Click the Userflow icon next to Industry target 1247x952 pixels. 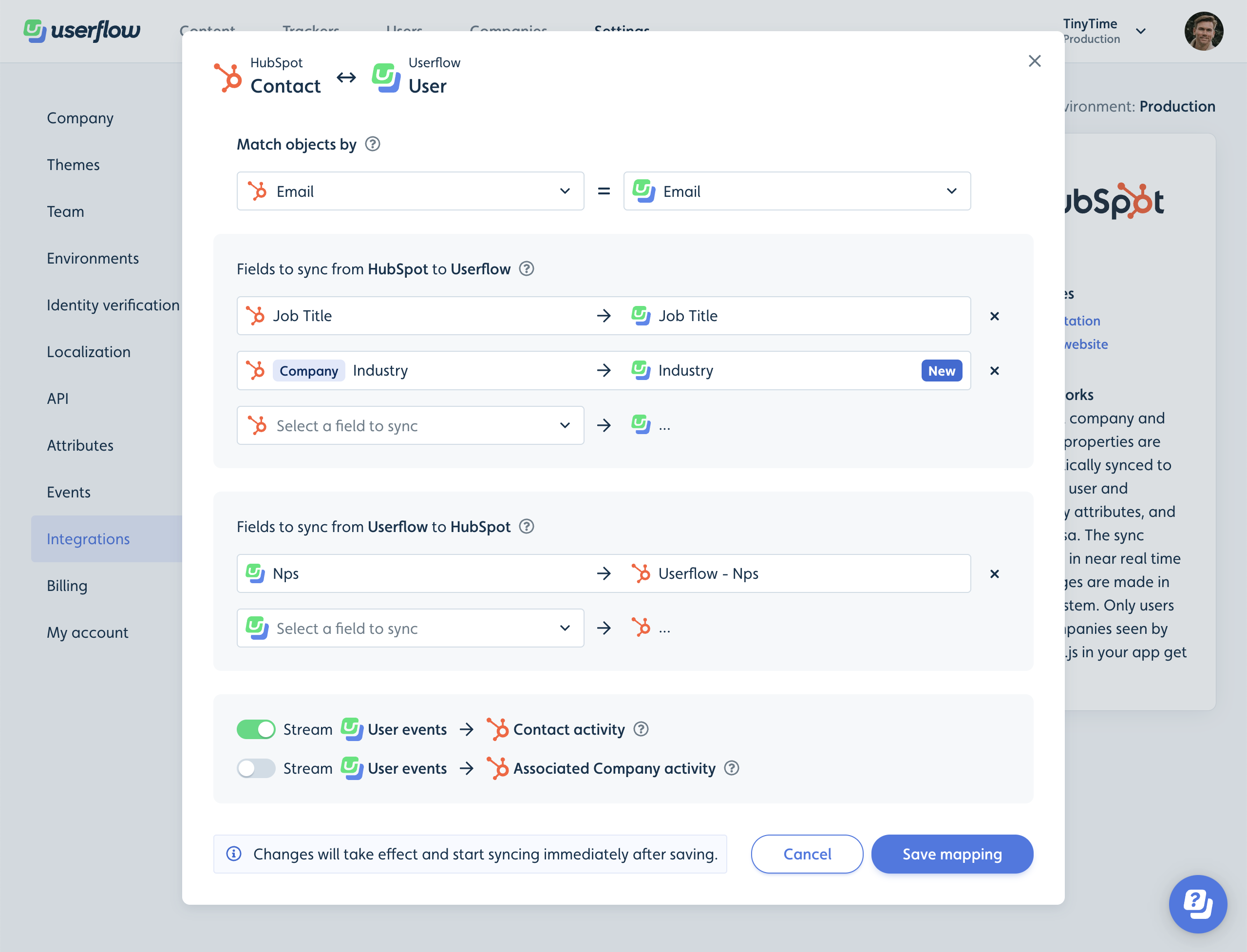point(641,370)
